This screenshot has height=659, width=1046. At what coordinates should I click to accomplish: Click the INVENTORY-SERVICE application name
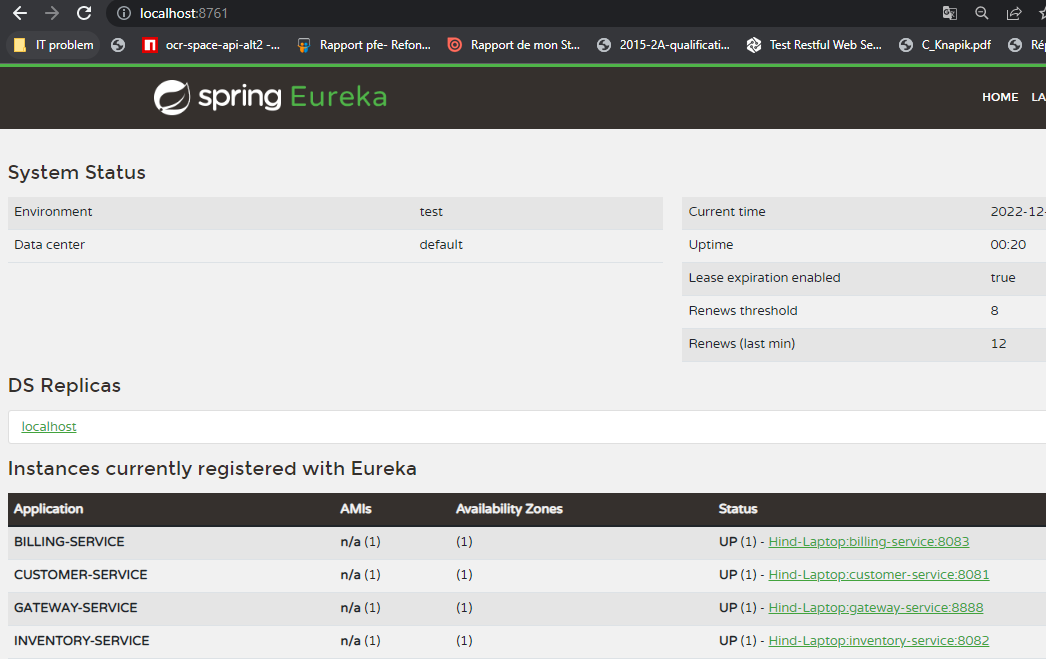click(x=81, y=641)
